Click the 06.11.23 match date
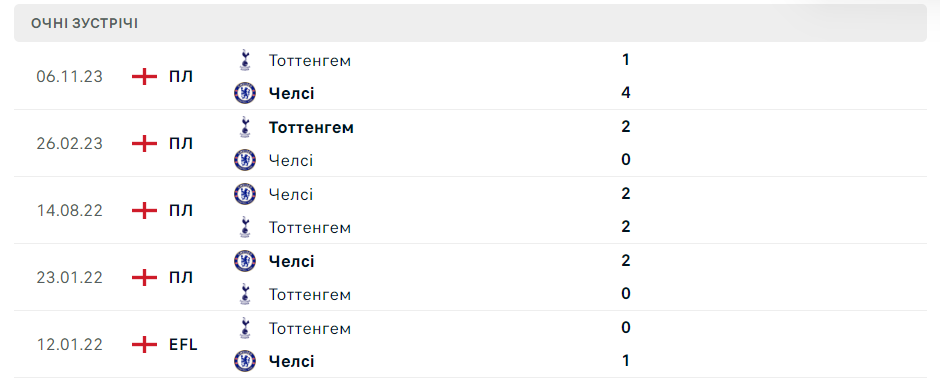 pyautogui.click(x=70, y=77)
